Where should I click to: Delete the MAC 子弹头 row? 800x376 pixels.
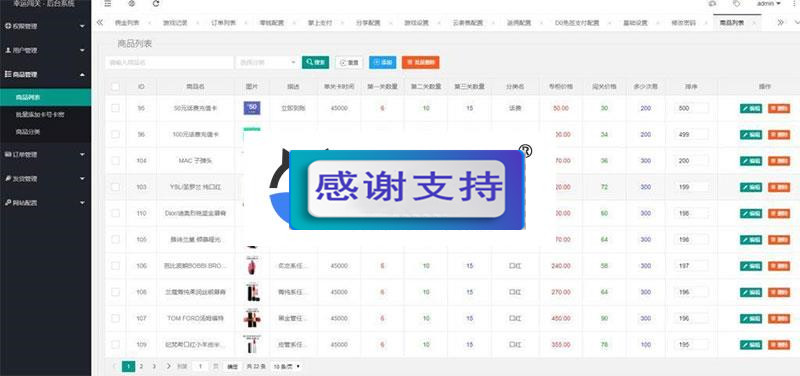(779, 161)
